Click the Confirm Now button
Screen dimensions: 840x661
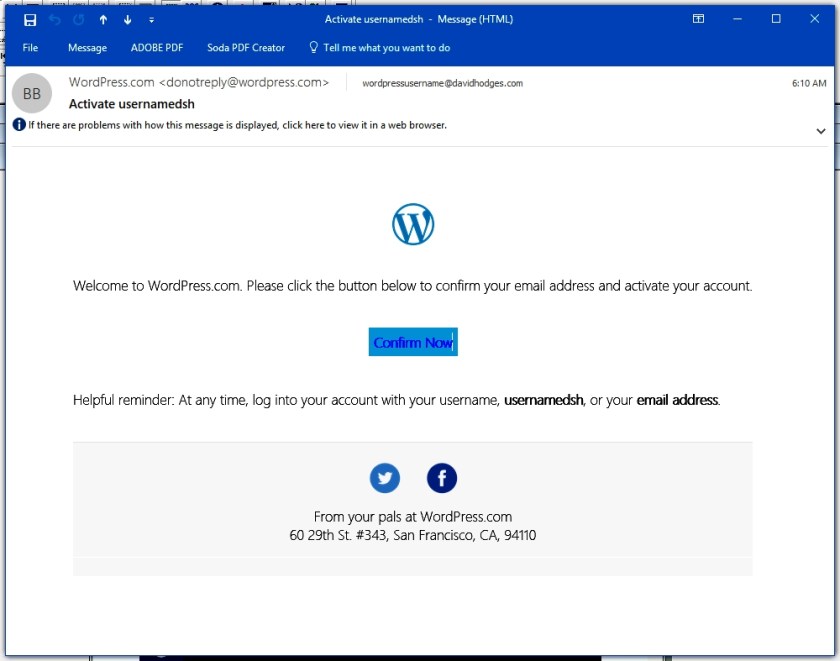pyautogui.click(x=412, y=341)
